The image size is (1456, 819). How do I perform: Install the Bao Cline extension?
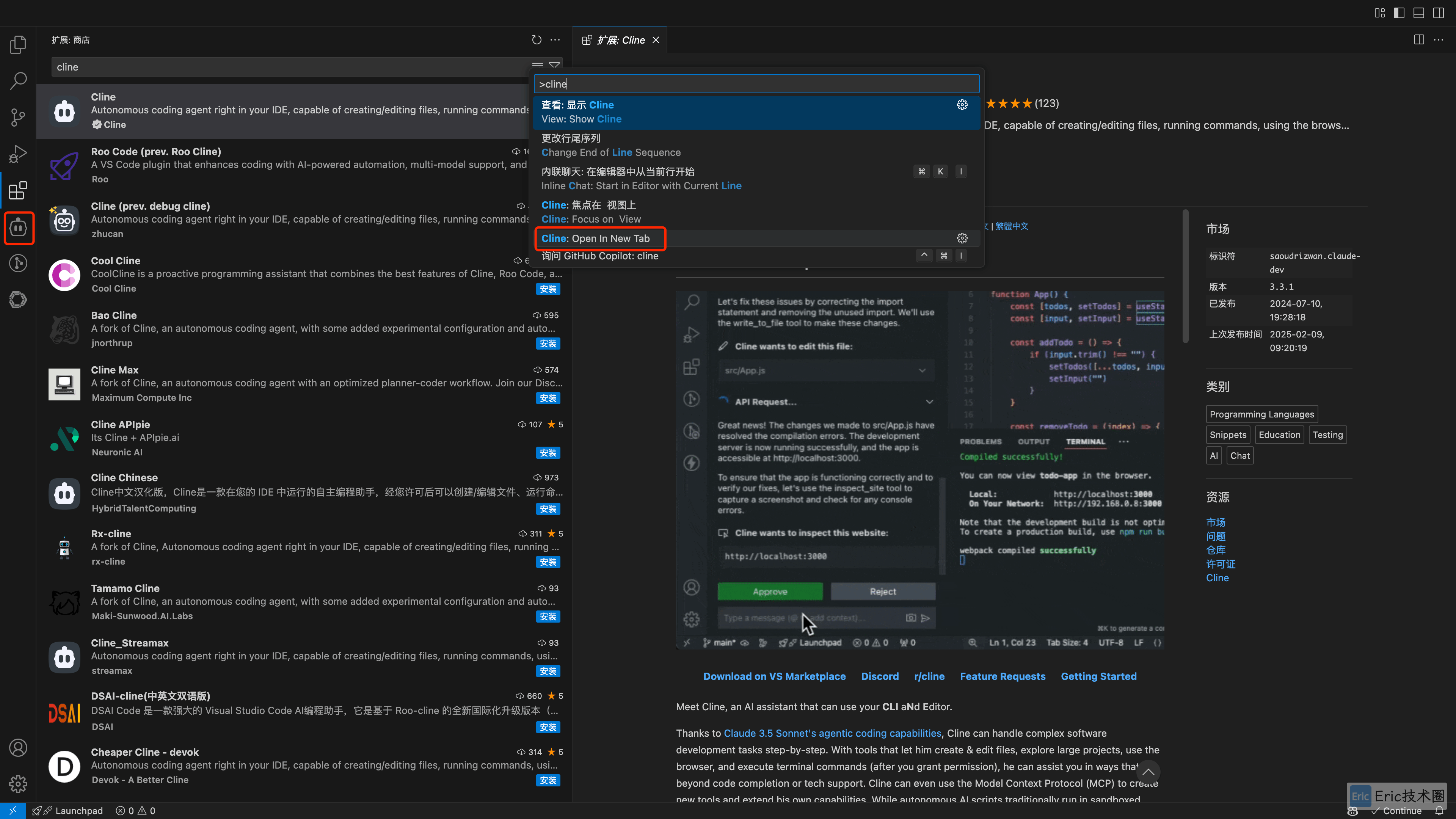[x=548, y=344]
